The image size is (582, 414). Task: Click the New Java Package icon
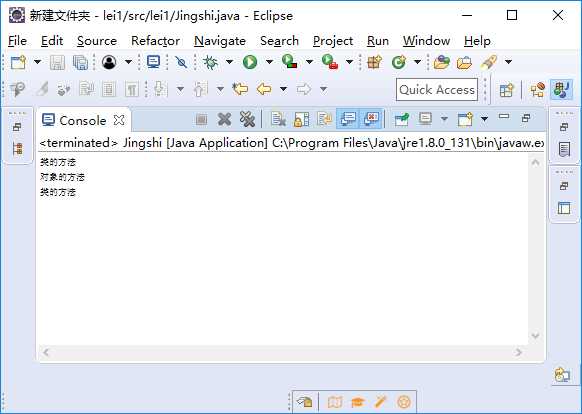[375, 62]
